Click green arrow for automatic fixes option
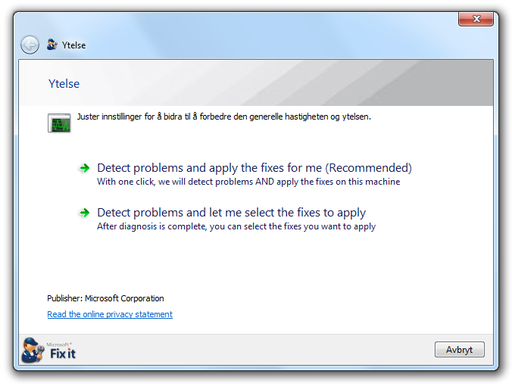Image resolution: width=512 pixels, height=384 pixels. (x=84, y=168)
